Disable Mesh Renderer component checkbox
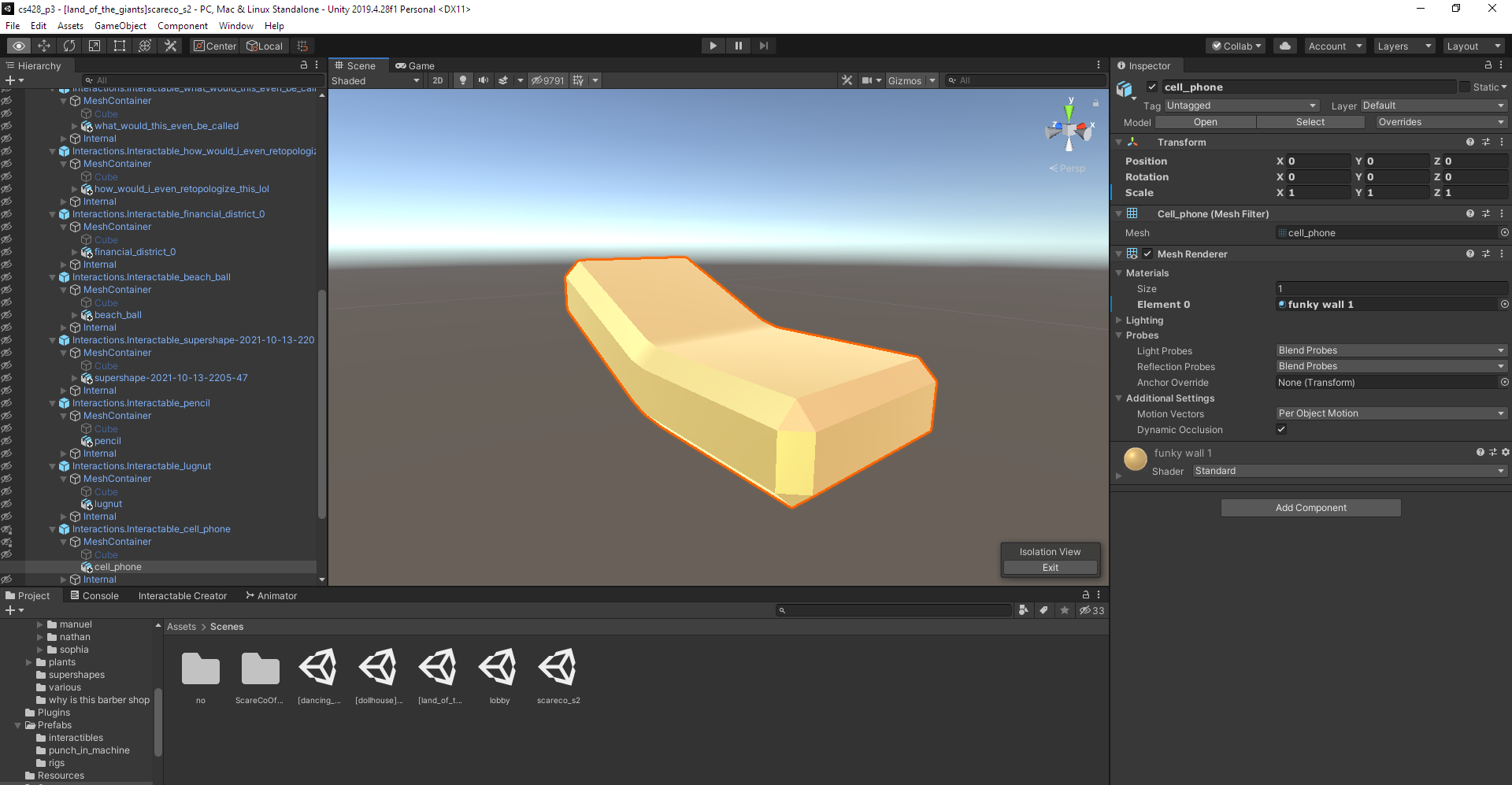 coord(1147,254)
